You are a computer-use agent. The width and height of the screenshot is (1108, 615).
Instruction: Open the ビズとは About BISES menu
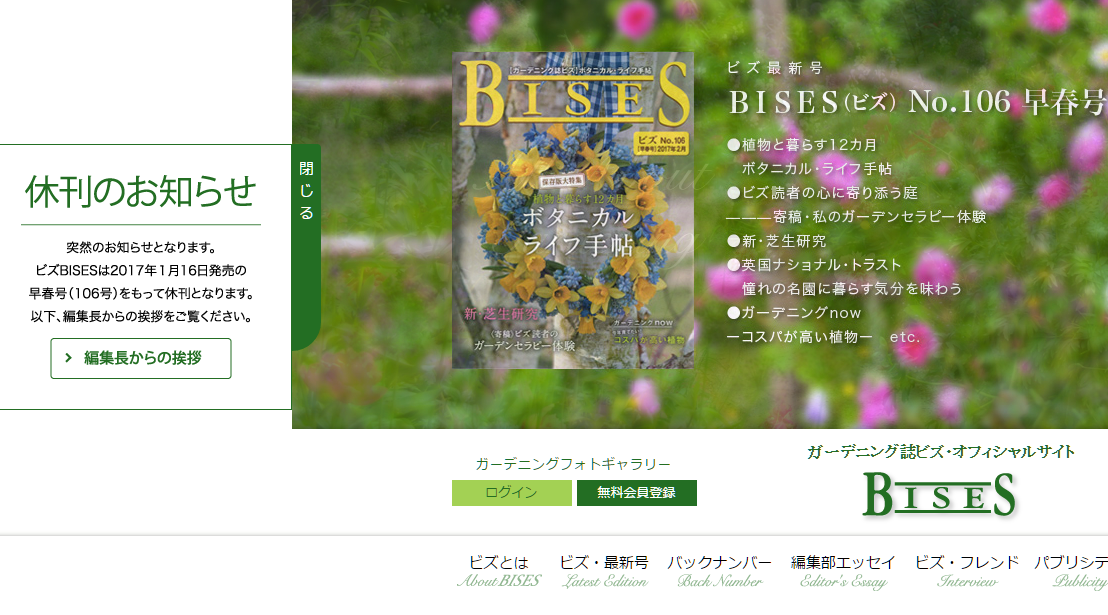tap(499, 571)
